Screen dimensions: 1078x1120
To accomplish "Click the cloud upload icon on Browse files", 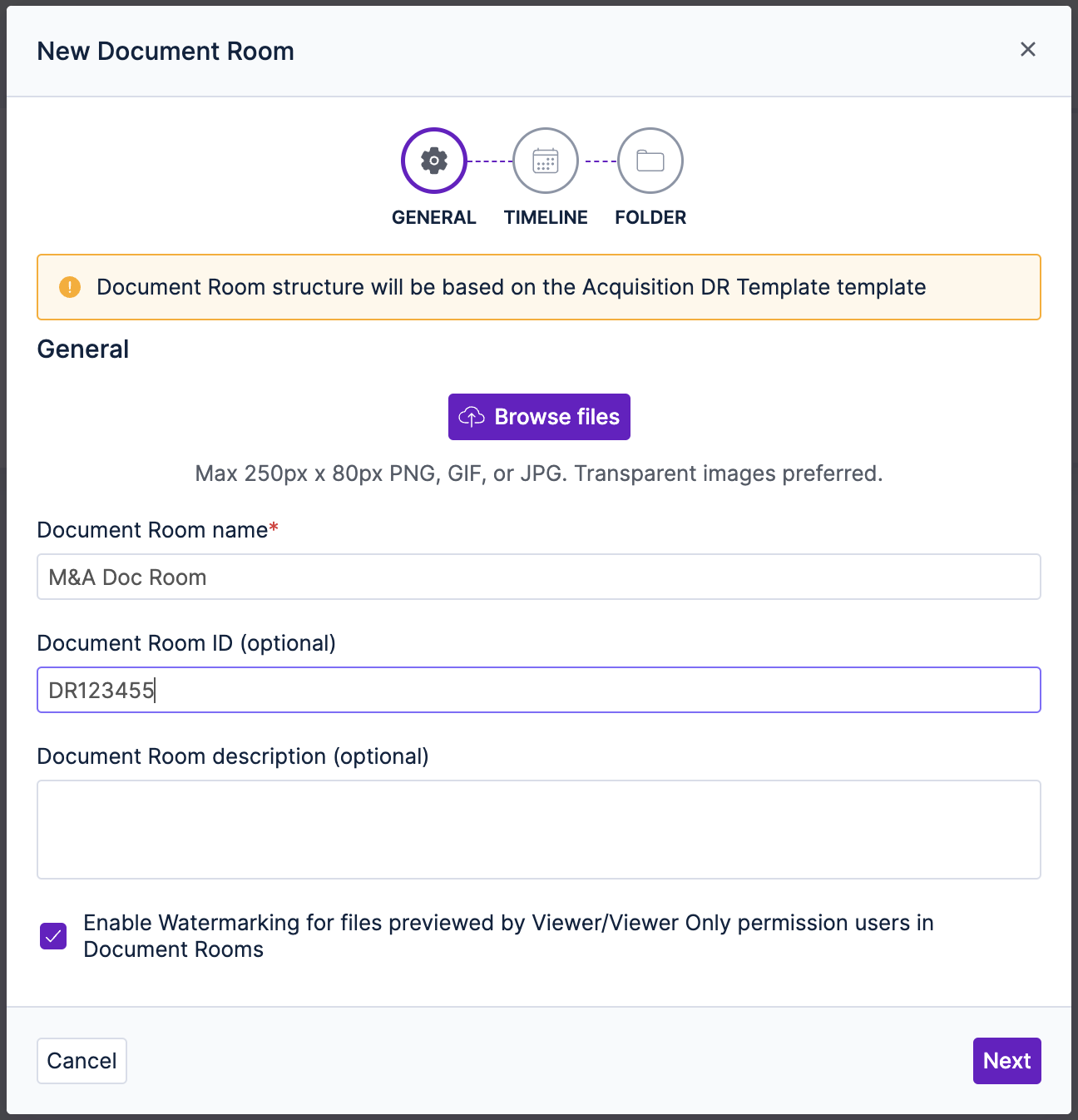I will (472, 416).
